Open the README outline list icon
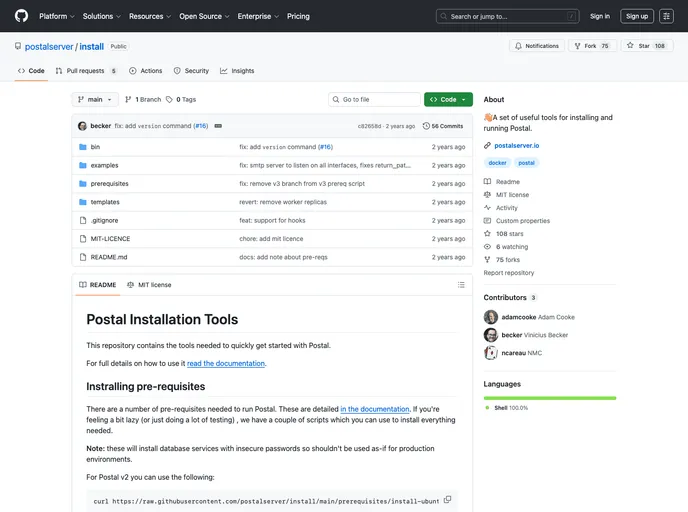688x512 pixels. [461, 285]
